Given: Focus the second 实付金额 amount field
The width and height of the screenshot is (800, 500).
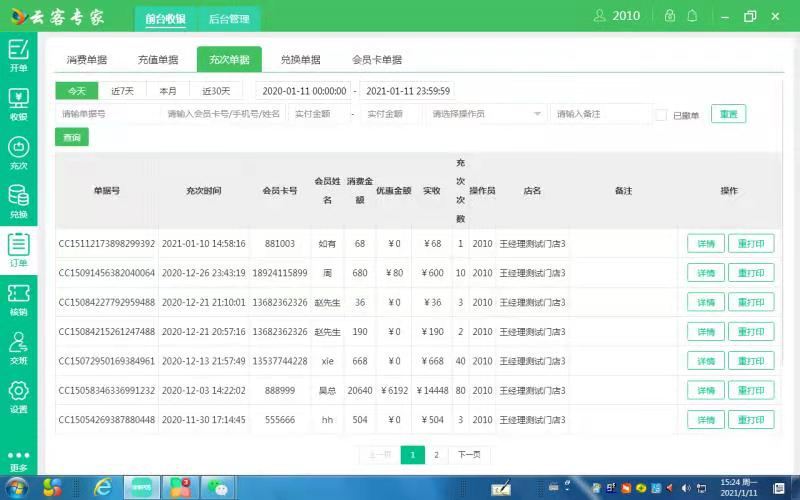Looking at the screenshot, I should [391, 114].
